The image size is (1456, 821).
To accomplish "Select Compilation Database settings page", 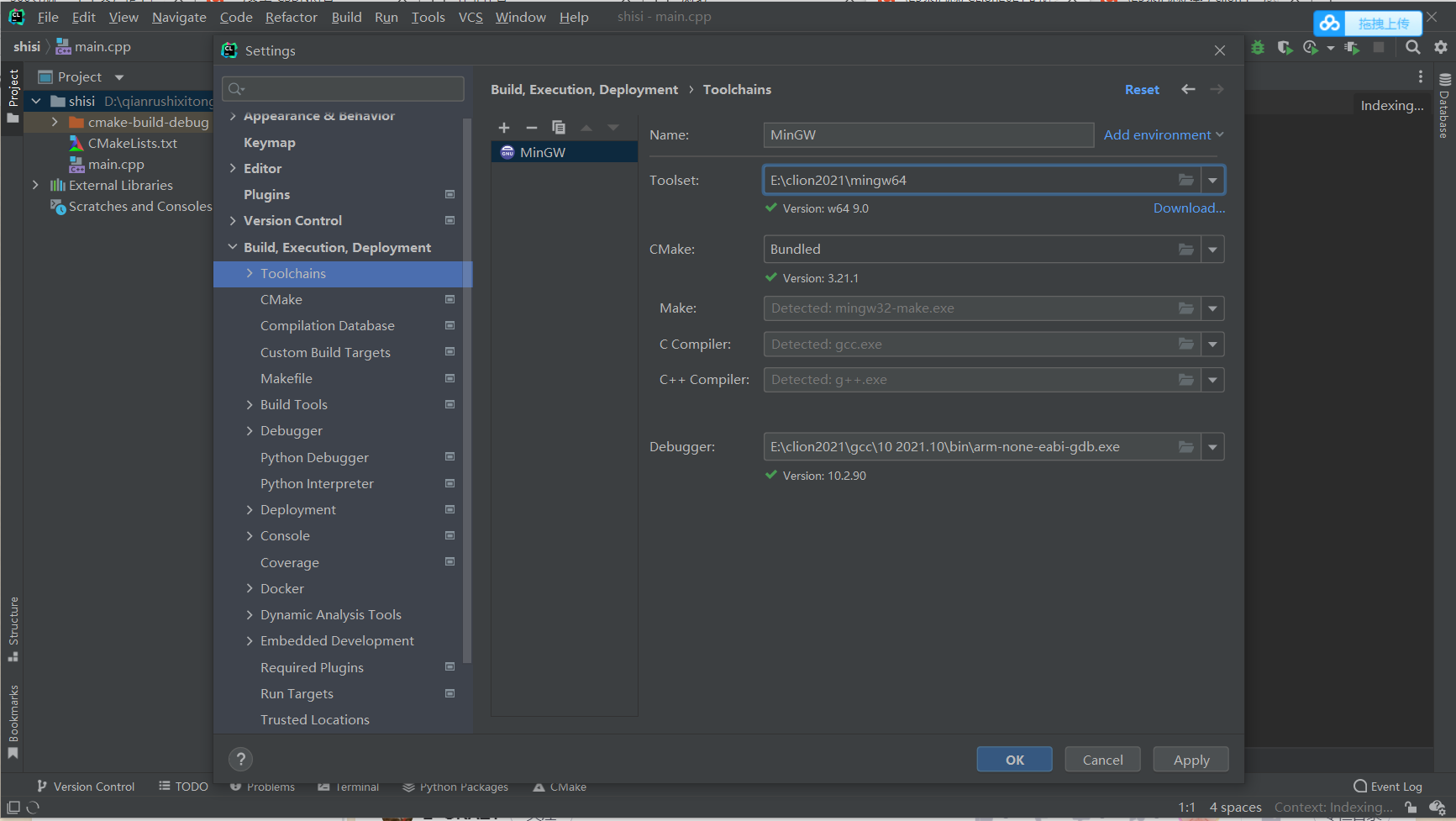I will pyautogui.click(x=328, y=326).
